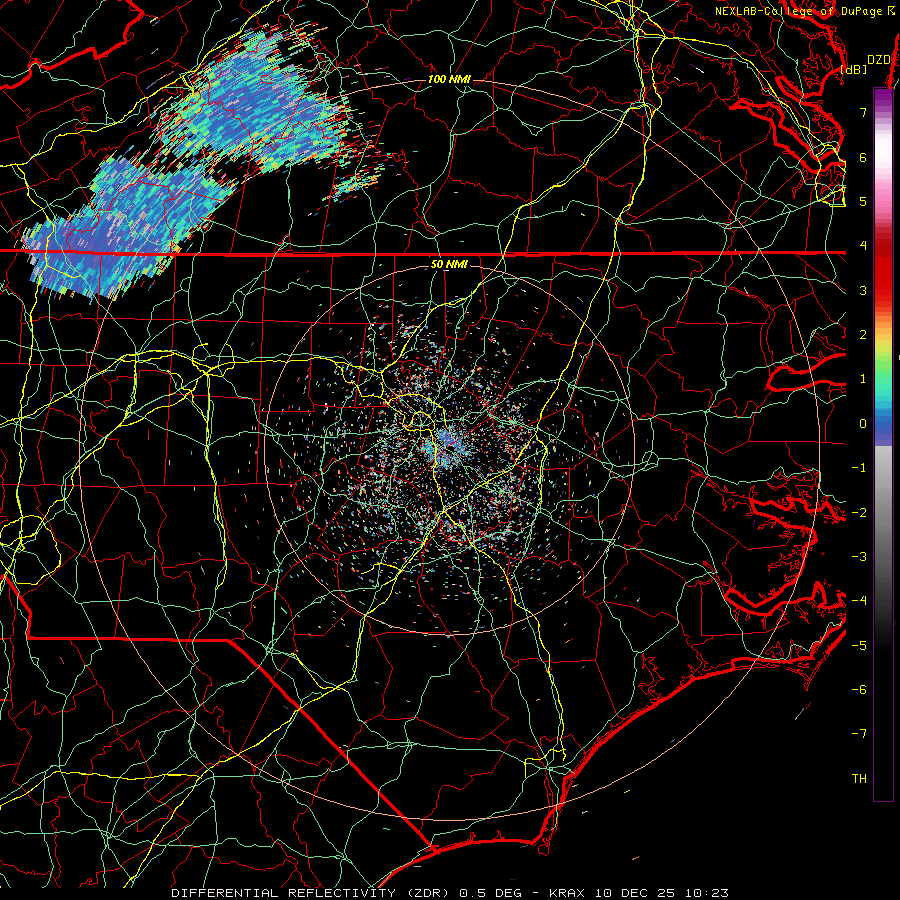Click the -2 scale value
Viewport: 900px width, 900px height.
click(859, 512)
